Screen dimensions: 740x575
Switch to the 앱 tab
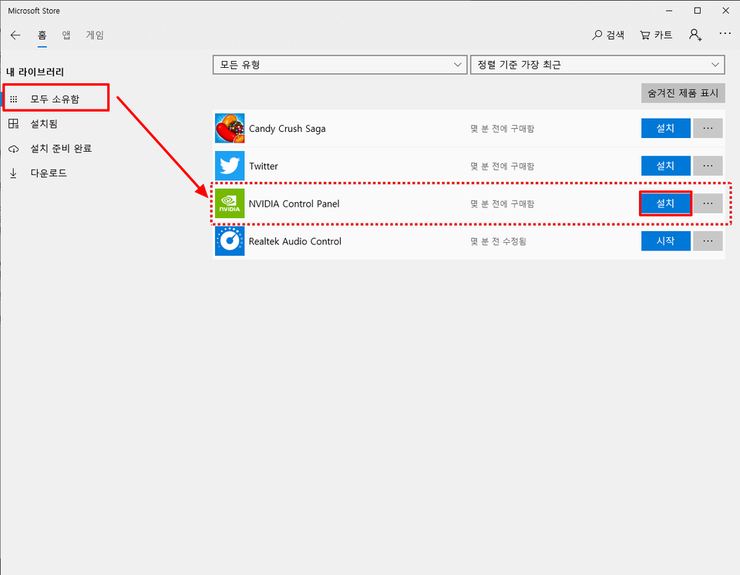(x=66, y=35)
